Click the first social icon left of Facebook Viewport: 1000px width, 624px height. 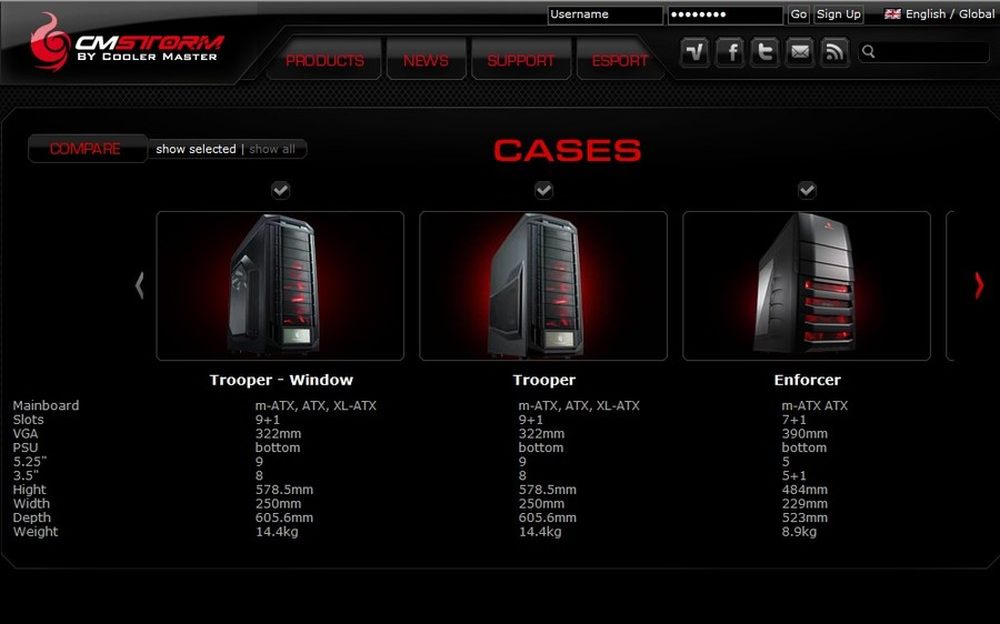click(x=695, y=52)
